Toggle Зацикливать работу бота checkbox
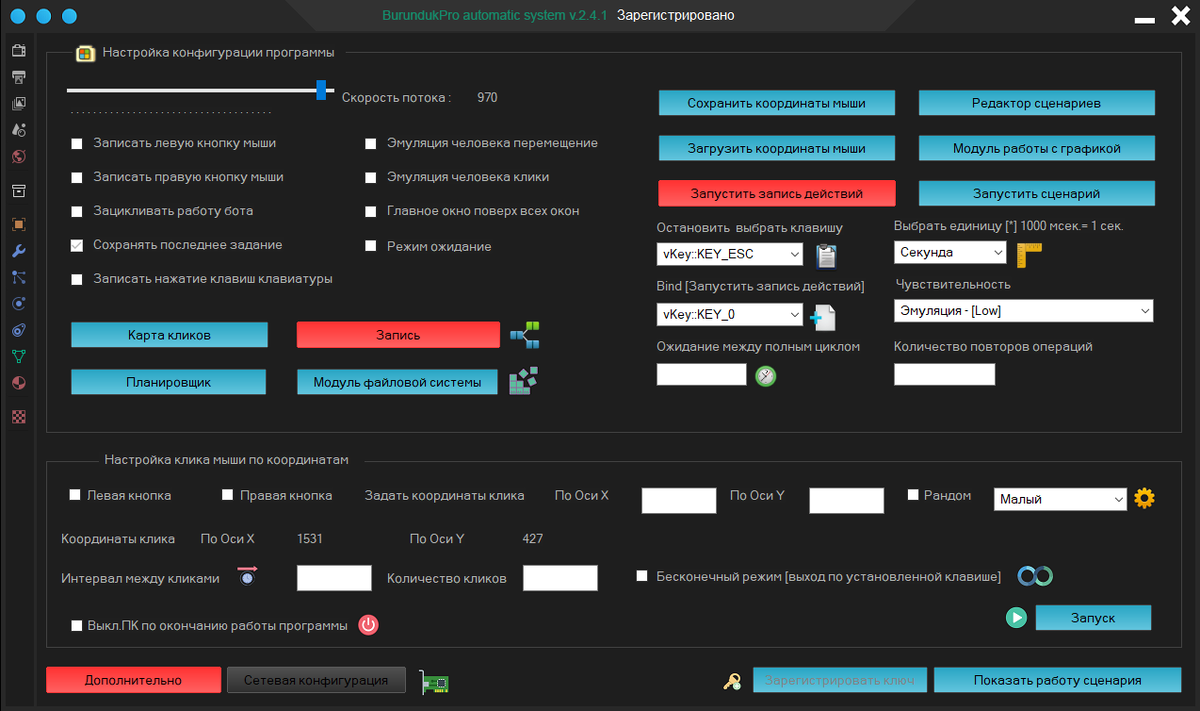Image resolution: width=1200 pixels, height=711 pixels. coord(77,212)
